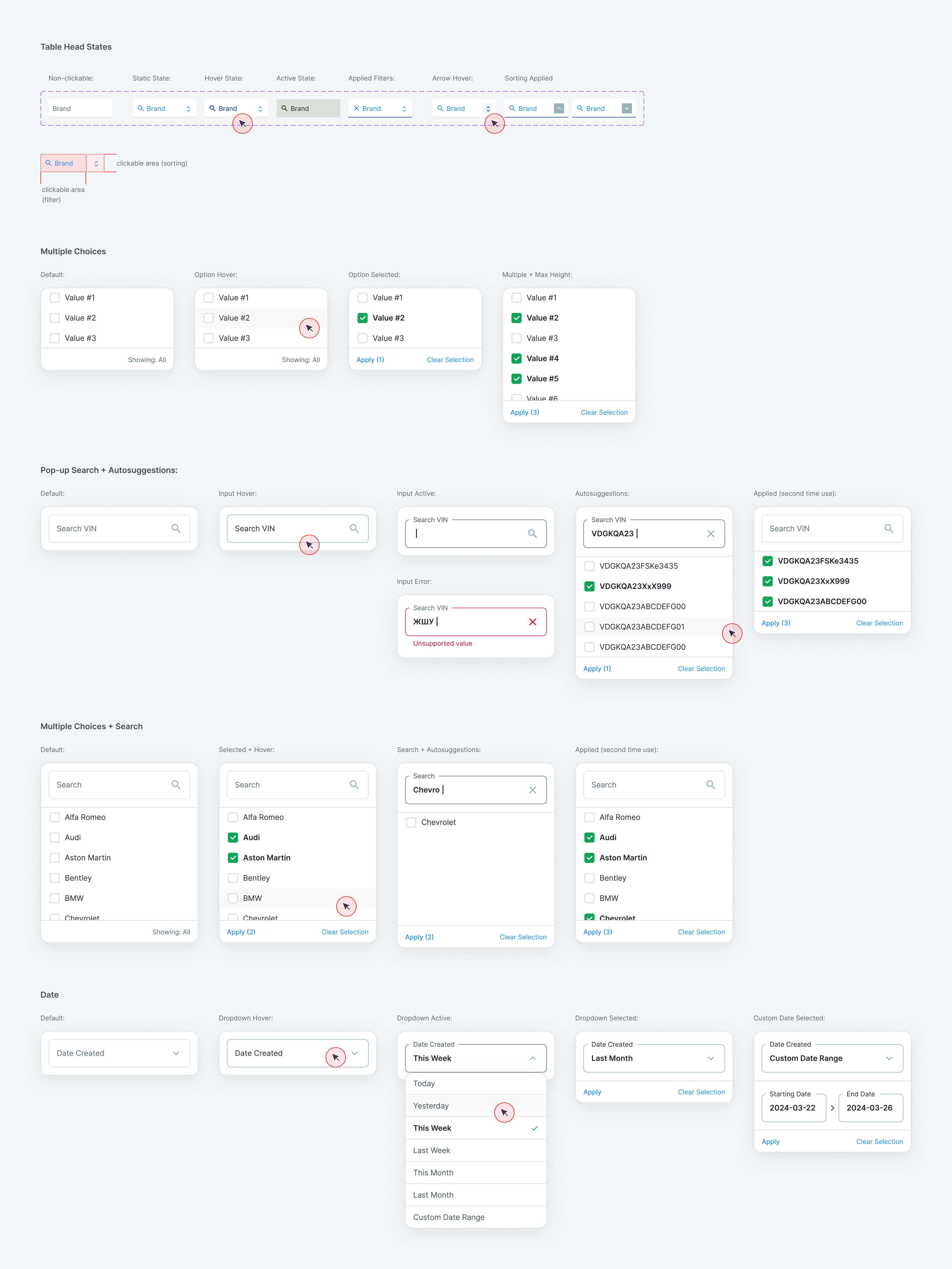Click the ascending sort arrow on Brand header

point(558,108)
